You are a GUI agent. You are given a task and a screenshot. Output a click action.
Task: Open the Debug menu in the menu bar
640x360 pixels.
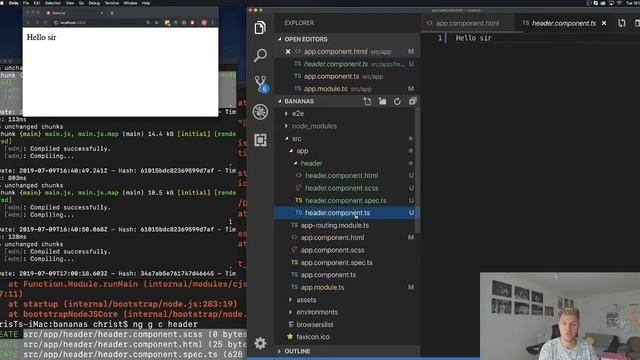[x=94, y=3]
